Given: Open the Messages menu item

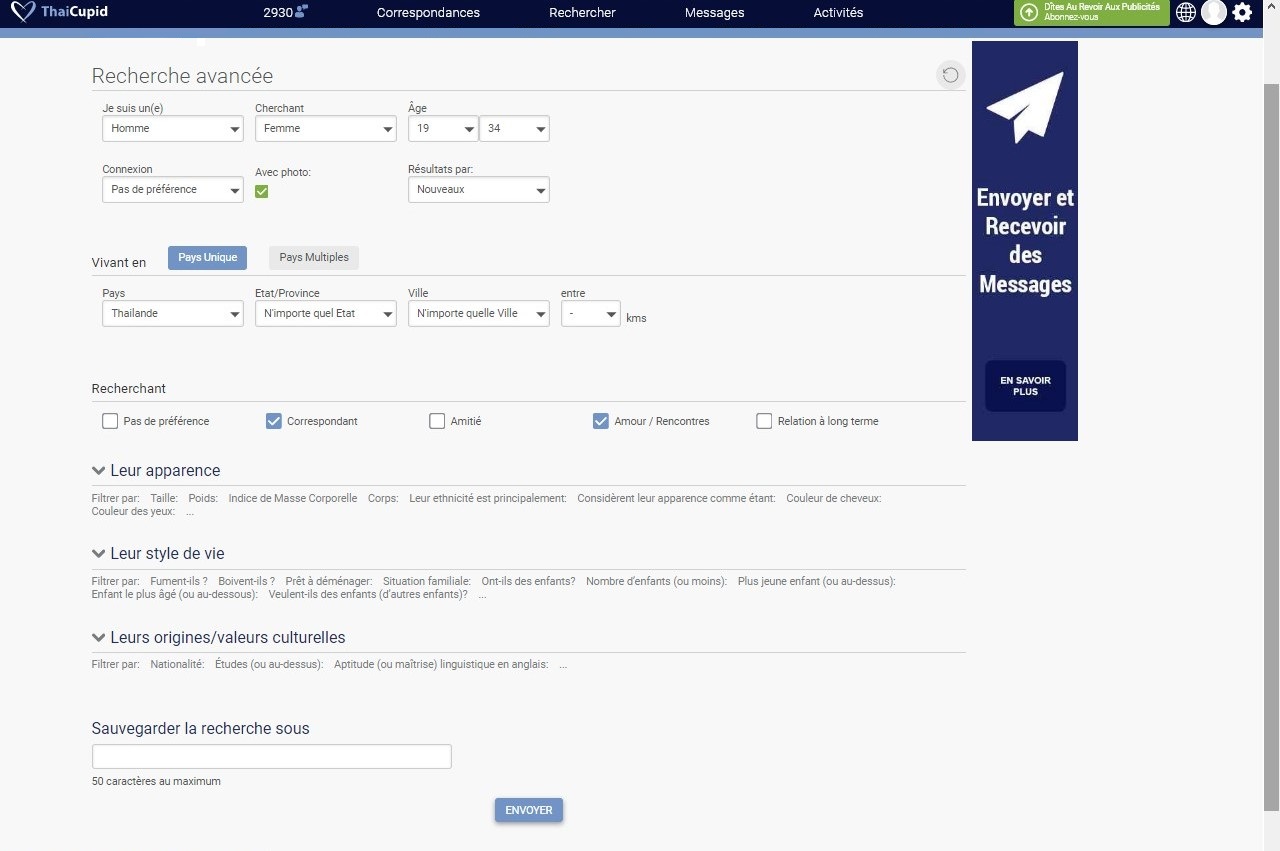Looking at the screenshot, I should (714, 13).
